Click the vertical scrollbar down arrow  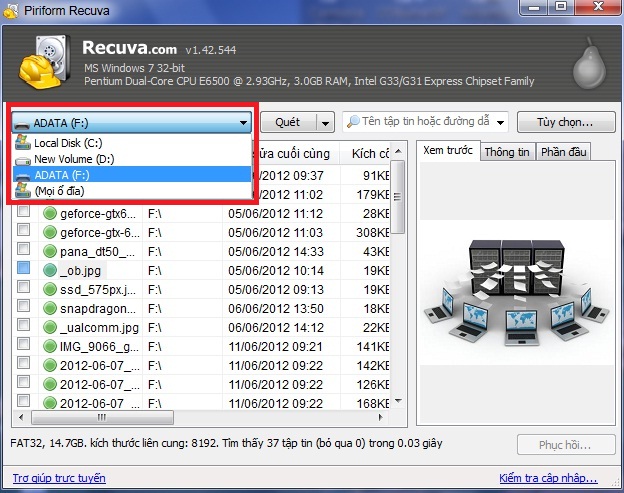point(398,401)
